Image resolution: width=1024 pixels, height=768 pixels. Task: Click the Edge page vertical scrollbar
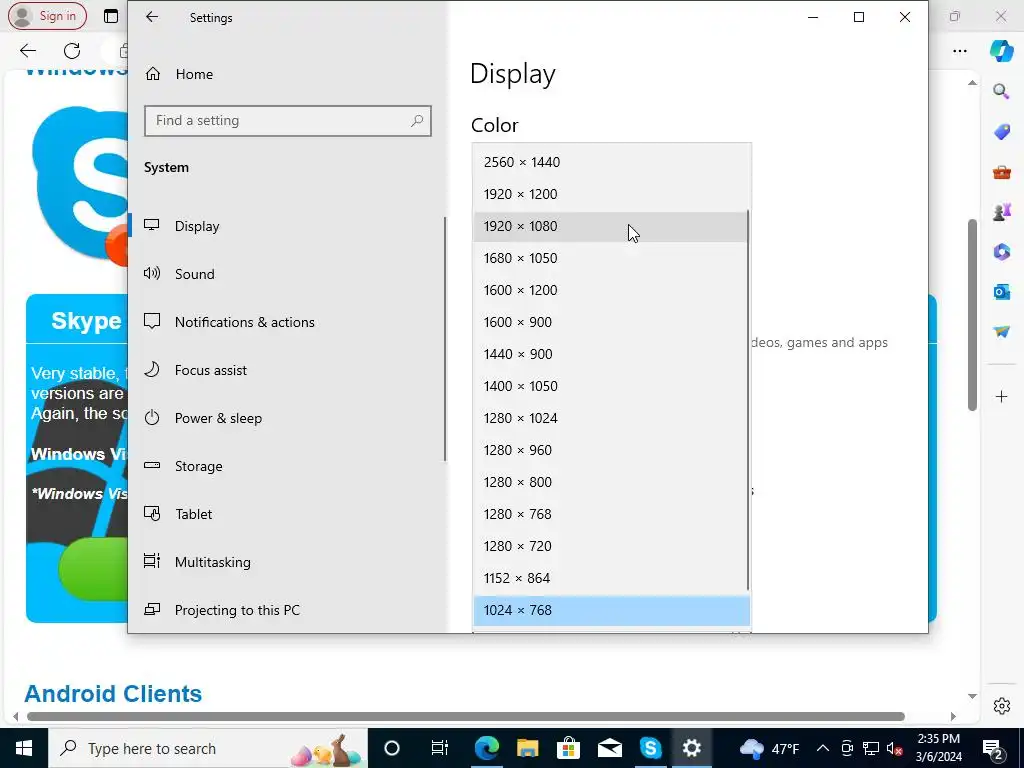coord(972,315)
